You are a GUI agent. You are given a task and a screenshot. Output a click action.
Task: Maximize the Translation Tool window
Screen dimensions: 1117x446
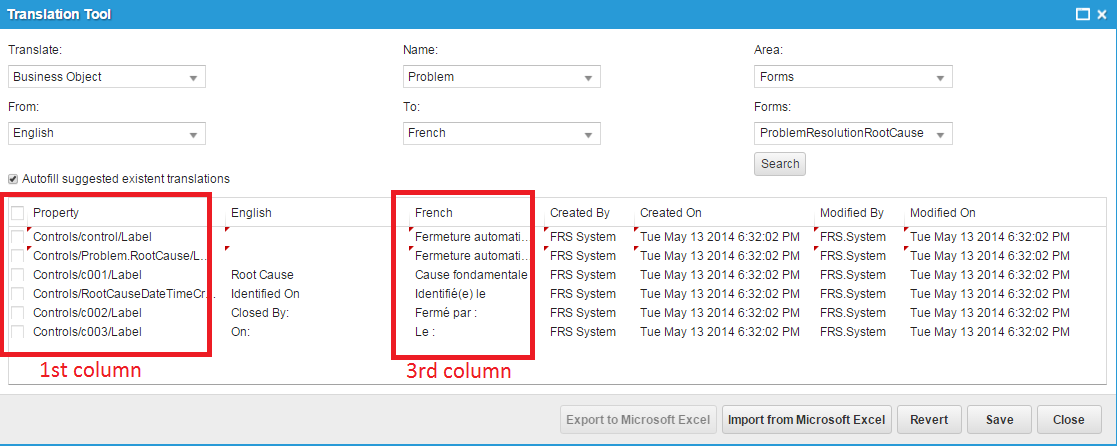click(1082, 15)
